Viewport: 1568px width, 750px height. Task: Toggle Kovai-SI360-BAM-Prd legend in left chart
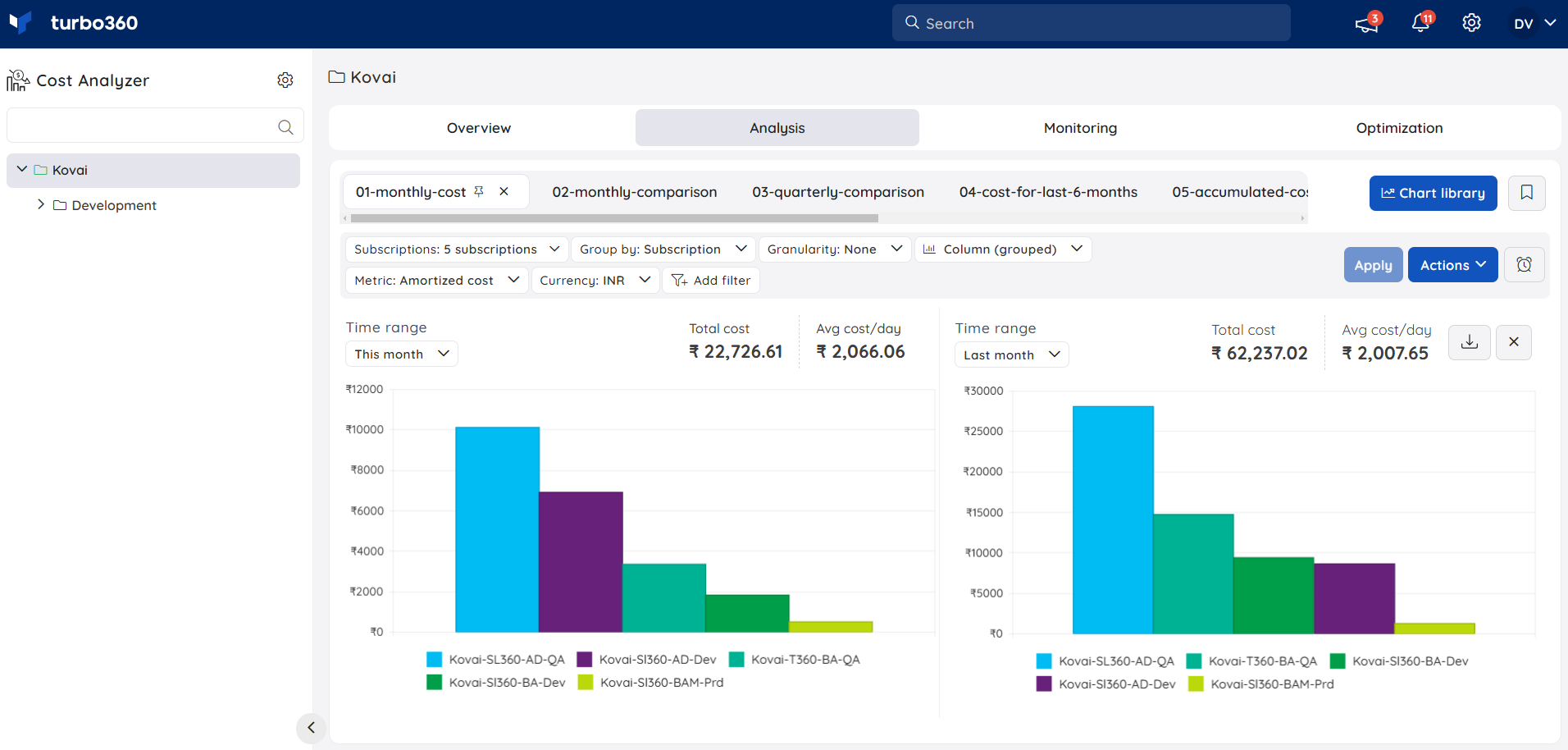[651, 683]
